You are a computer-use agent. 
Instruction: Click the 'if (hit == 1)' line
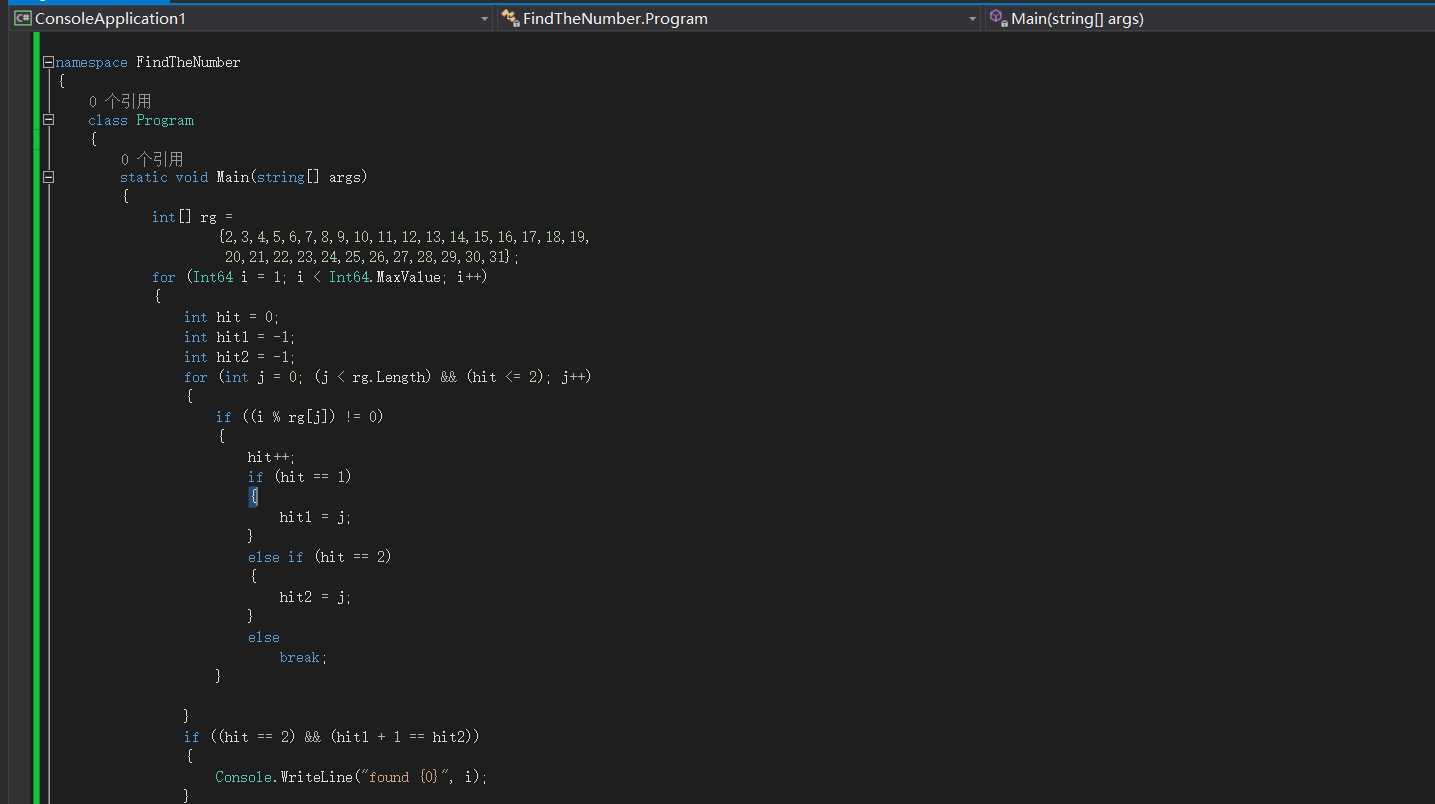pos(300,477)
